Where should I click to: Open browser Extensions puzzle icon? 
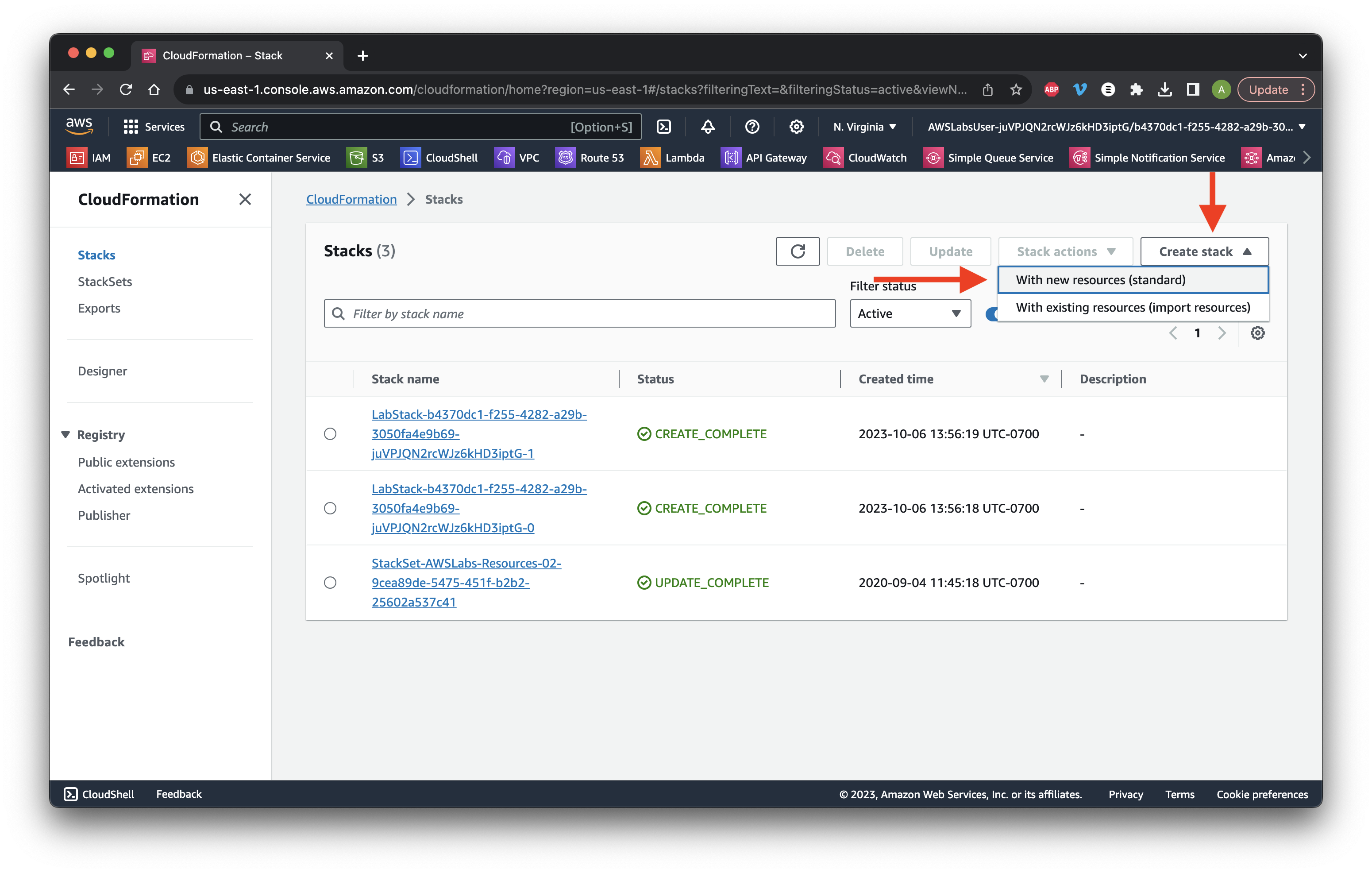pyautogui.click(x=1136, y=89)
